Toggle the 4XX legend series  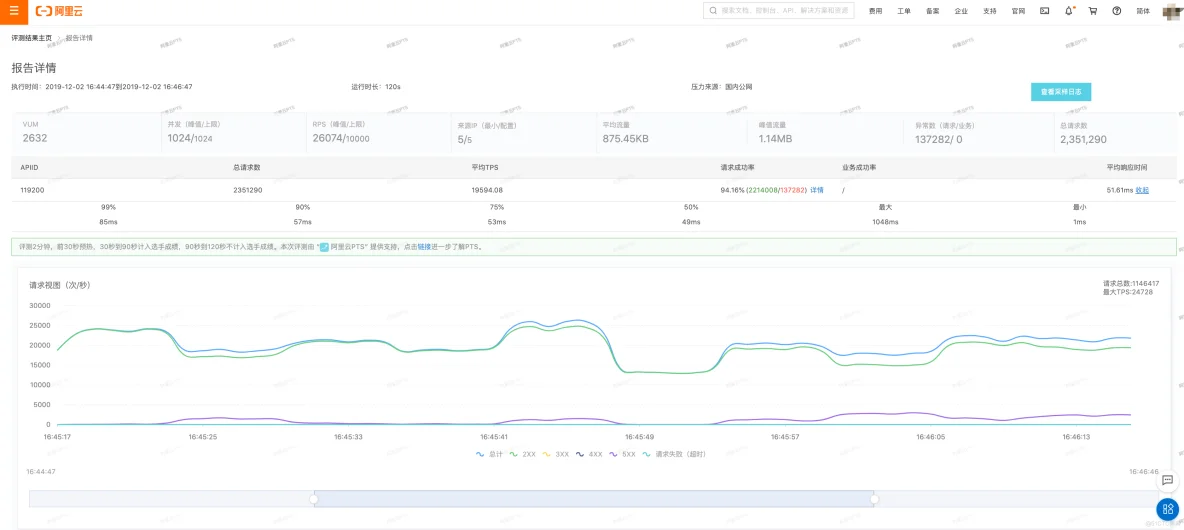point(588,455)
